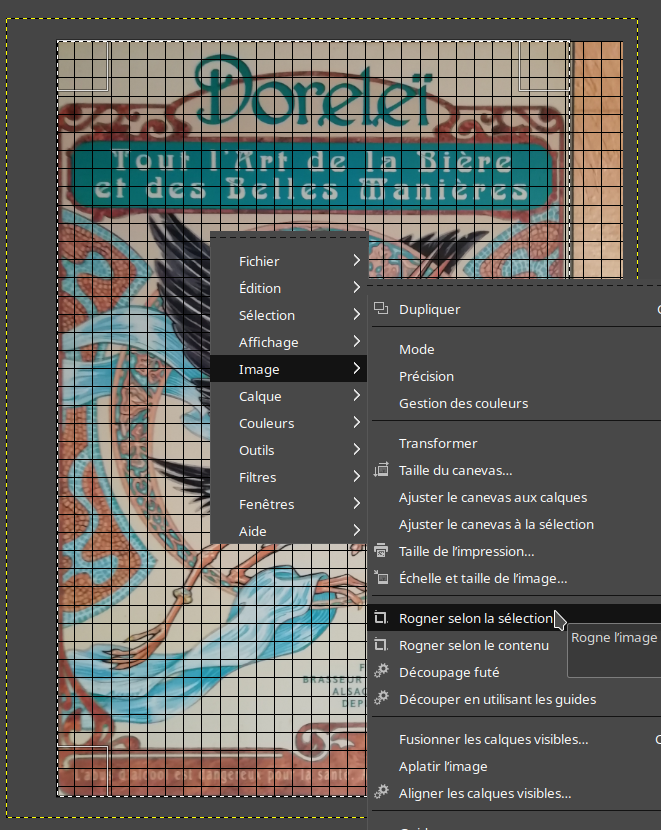Choose Aplatir l'image from the submenu
The width and height of the screenshot is (661, 830).
[x=443, y=766]
